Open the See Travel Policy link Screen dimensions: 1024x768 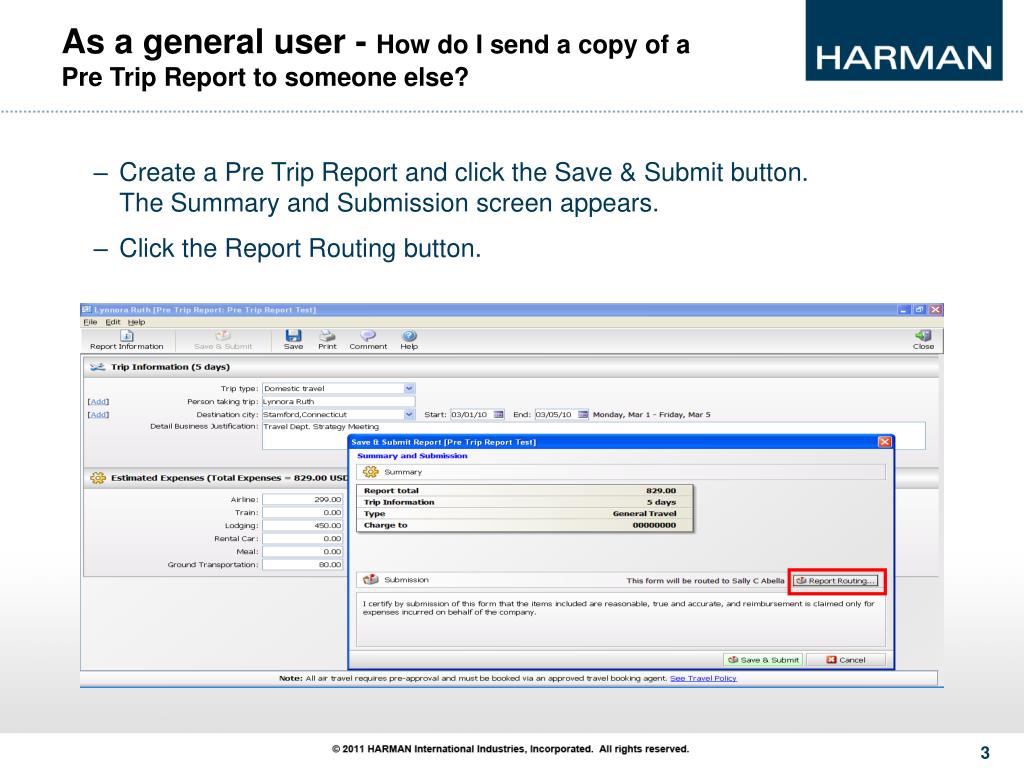[703, 679]
